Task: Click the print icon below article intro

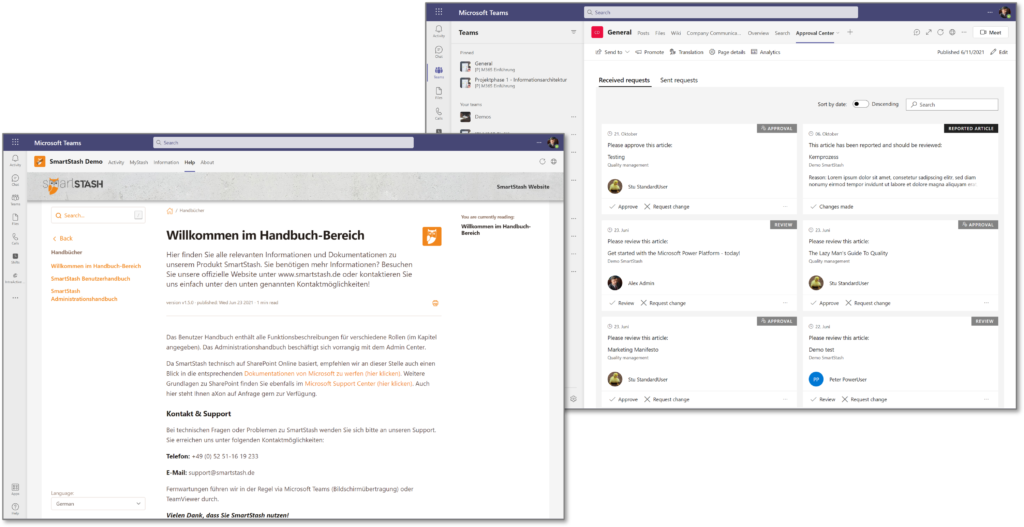Action: 436,303
